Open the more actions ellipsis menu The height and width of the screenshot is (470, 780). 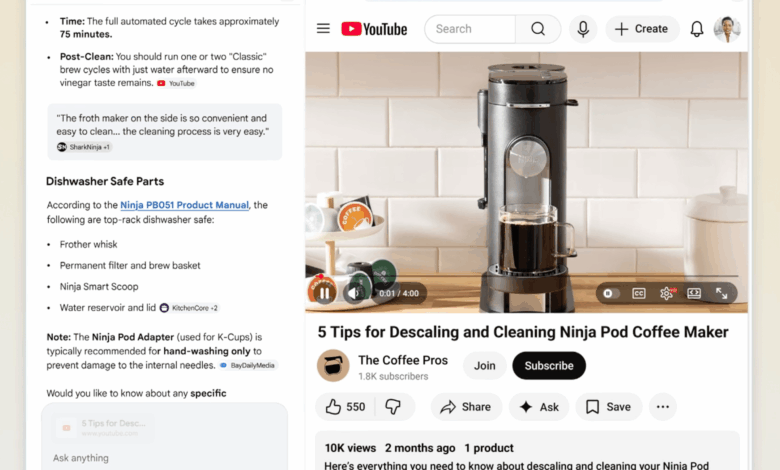[663, 407]
